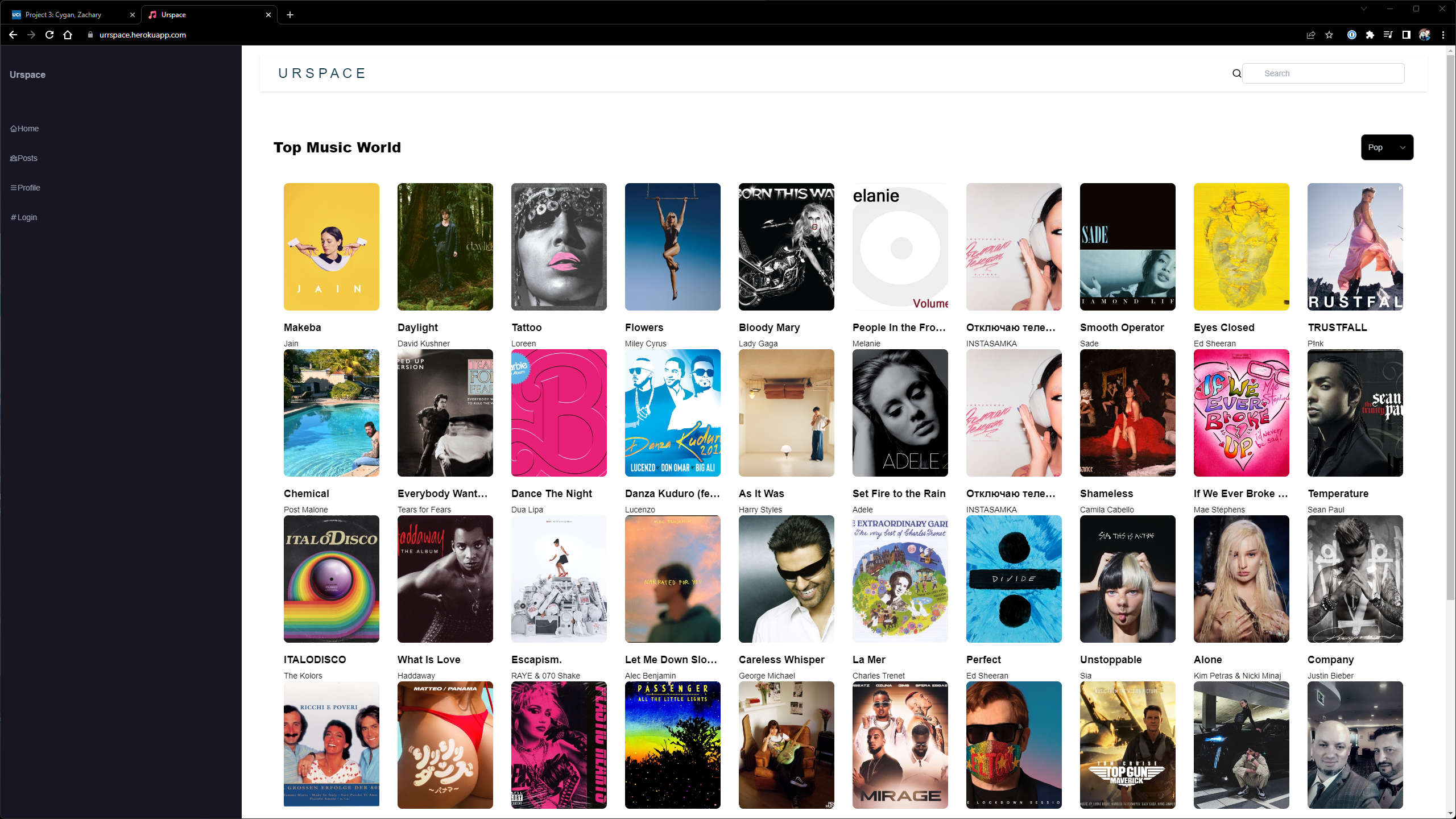Viewport: 1456px width, 819px height.
Task: Open the Daylight album cover
Action: tap(445, 247)
